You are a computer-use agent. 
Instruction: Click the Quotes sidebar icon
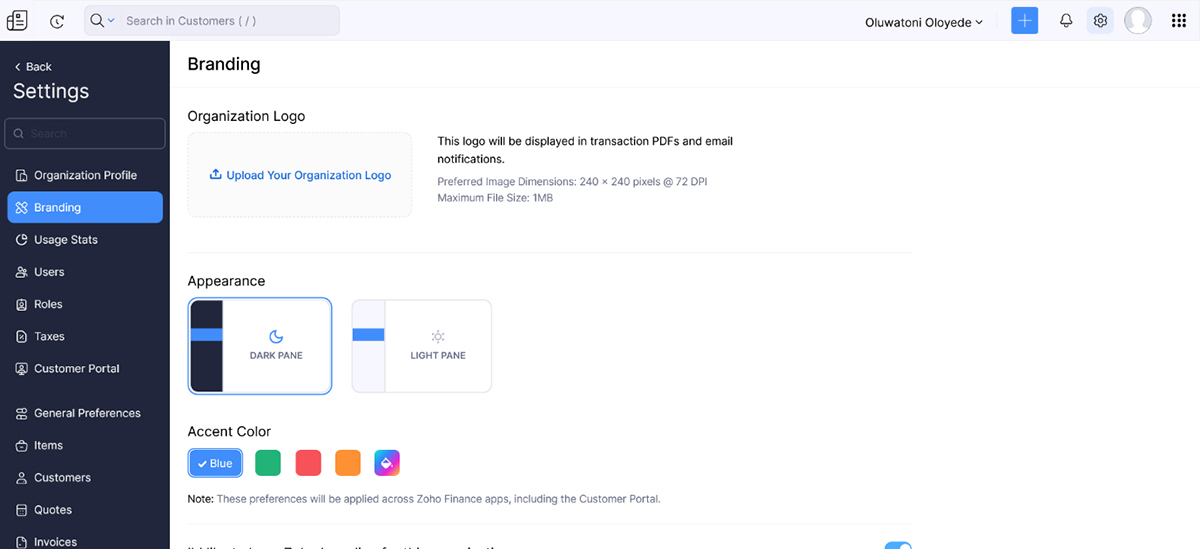click(22, 509)
